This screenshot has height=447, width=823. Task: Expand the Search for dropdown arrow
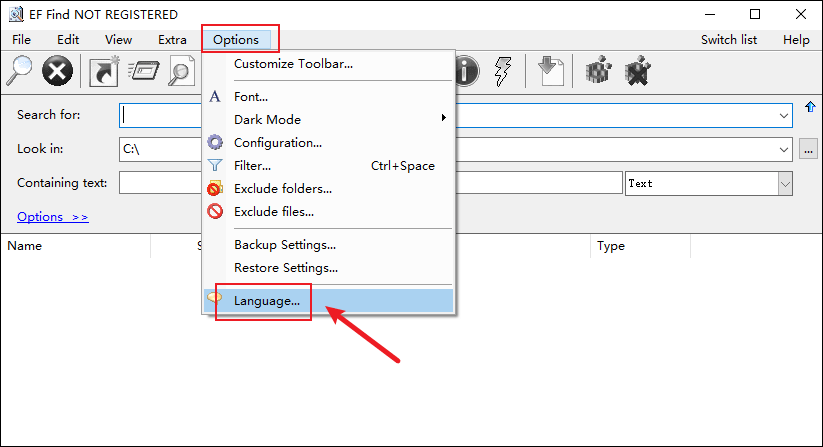point(784,115)
